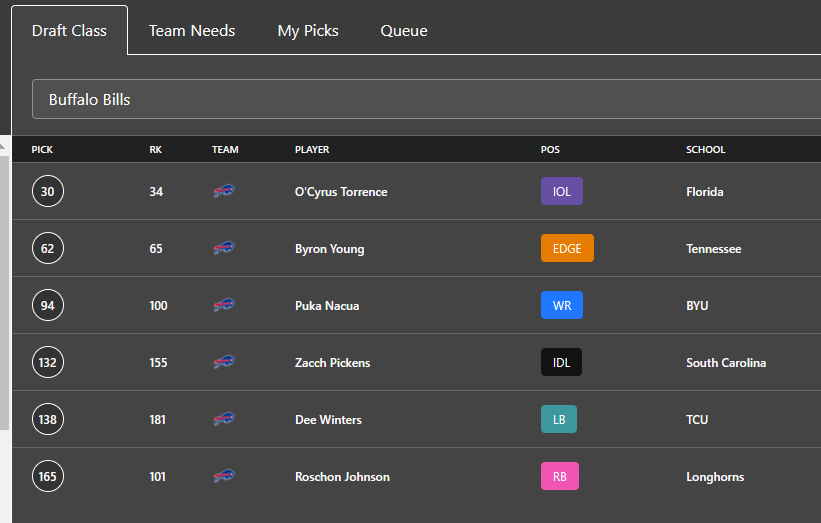Screen dimensions: 821x523
Task: Sort by the TEAM column header
Action: point(225,150)
